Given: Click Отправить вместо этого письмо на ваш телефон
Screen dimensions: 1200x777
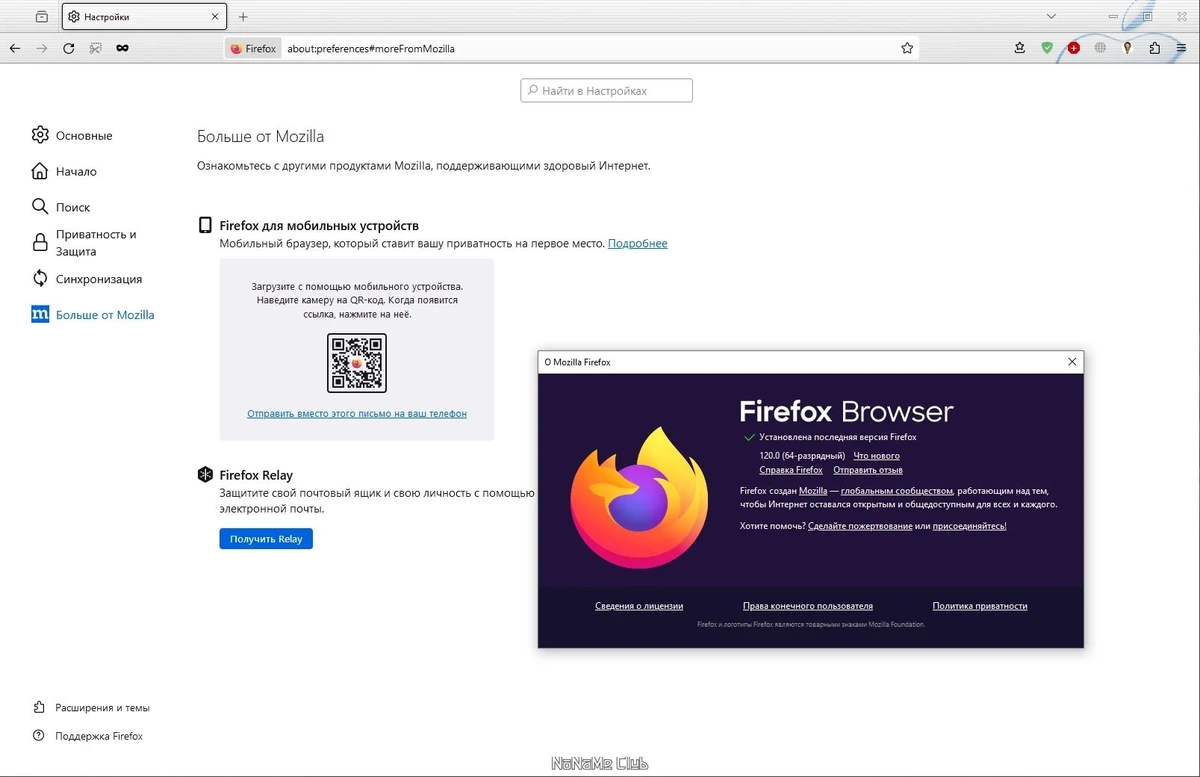Looking at the screenshot, I should [x=357, y=413].
